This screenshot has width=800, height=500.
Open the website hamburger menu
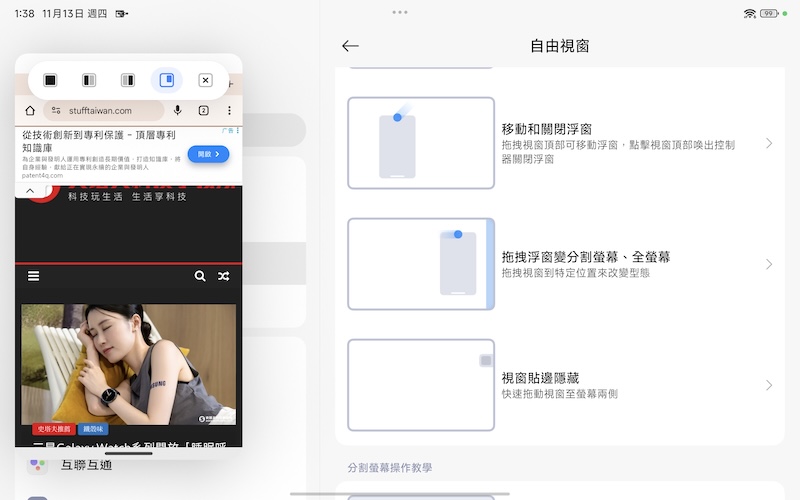34,276
